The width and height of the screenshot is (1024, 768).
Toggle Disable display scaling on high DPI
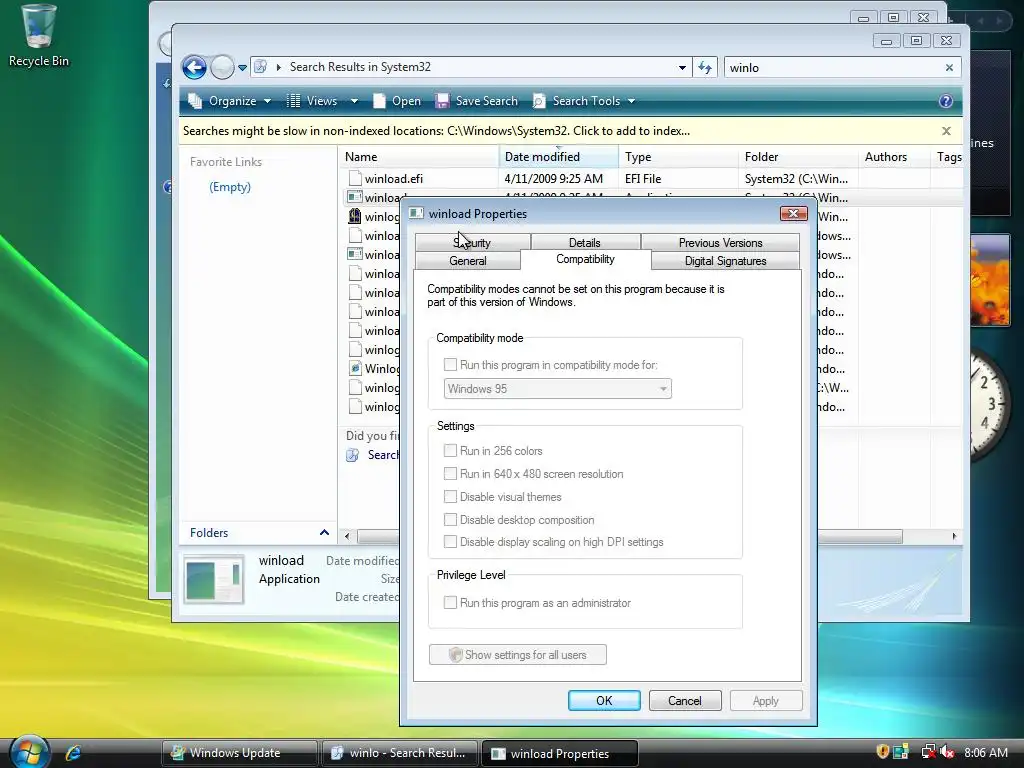[450, 541]
